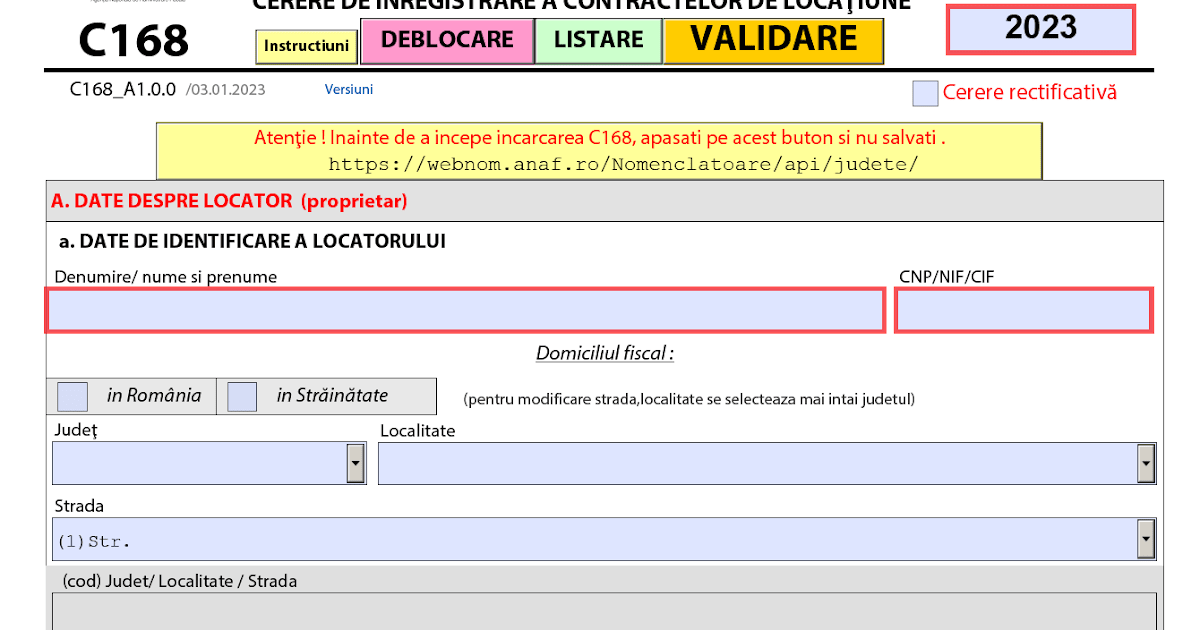
Task: Click the pentru modificare strada hint text
Action: click(689, 399)
